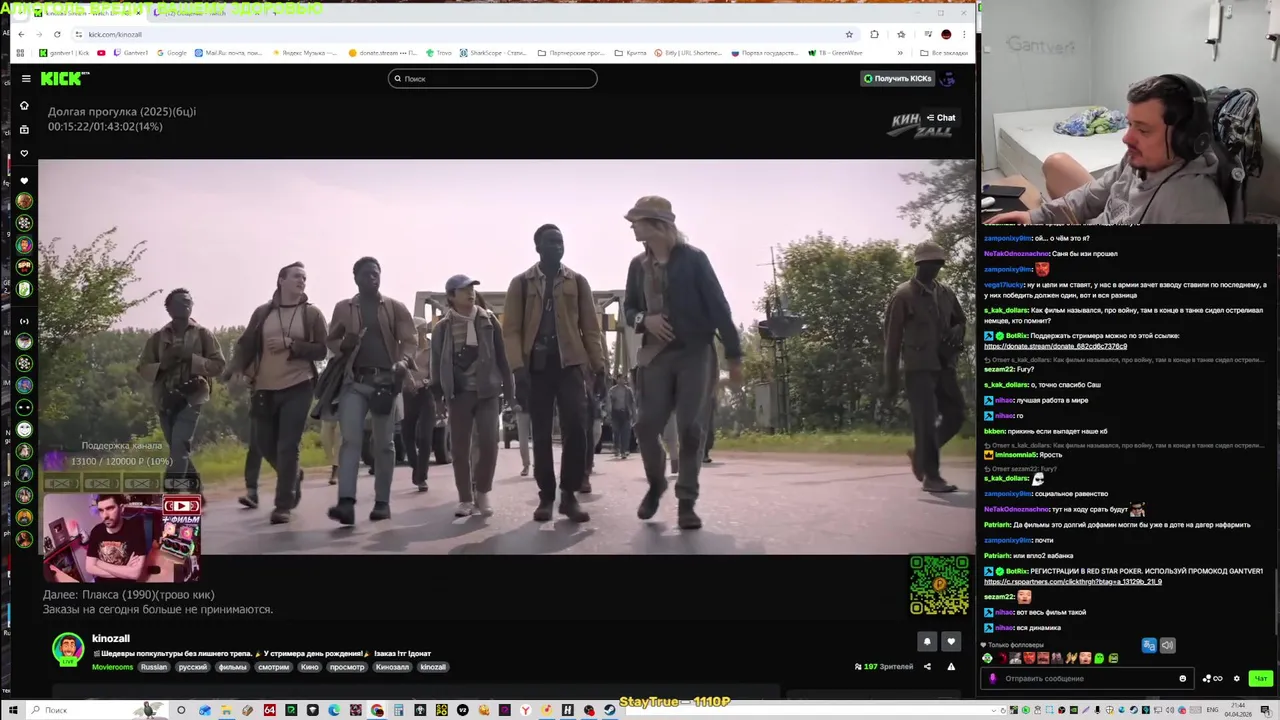This screenshot has height=720, width=1280.
Task: Open Chrome from the taskbar
Action: [x=377, y=710]
